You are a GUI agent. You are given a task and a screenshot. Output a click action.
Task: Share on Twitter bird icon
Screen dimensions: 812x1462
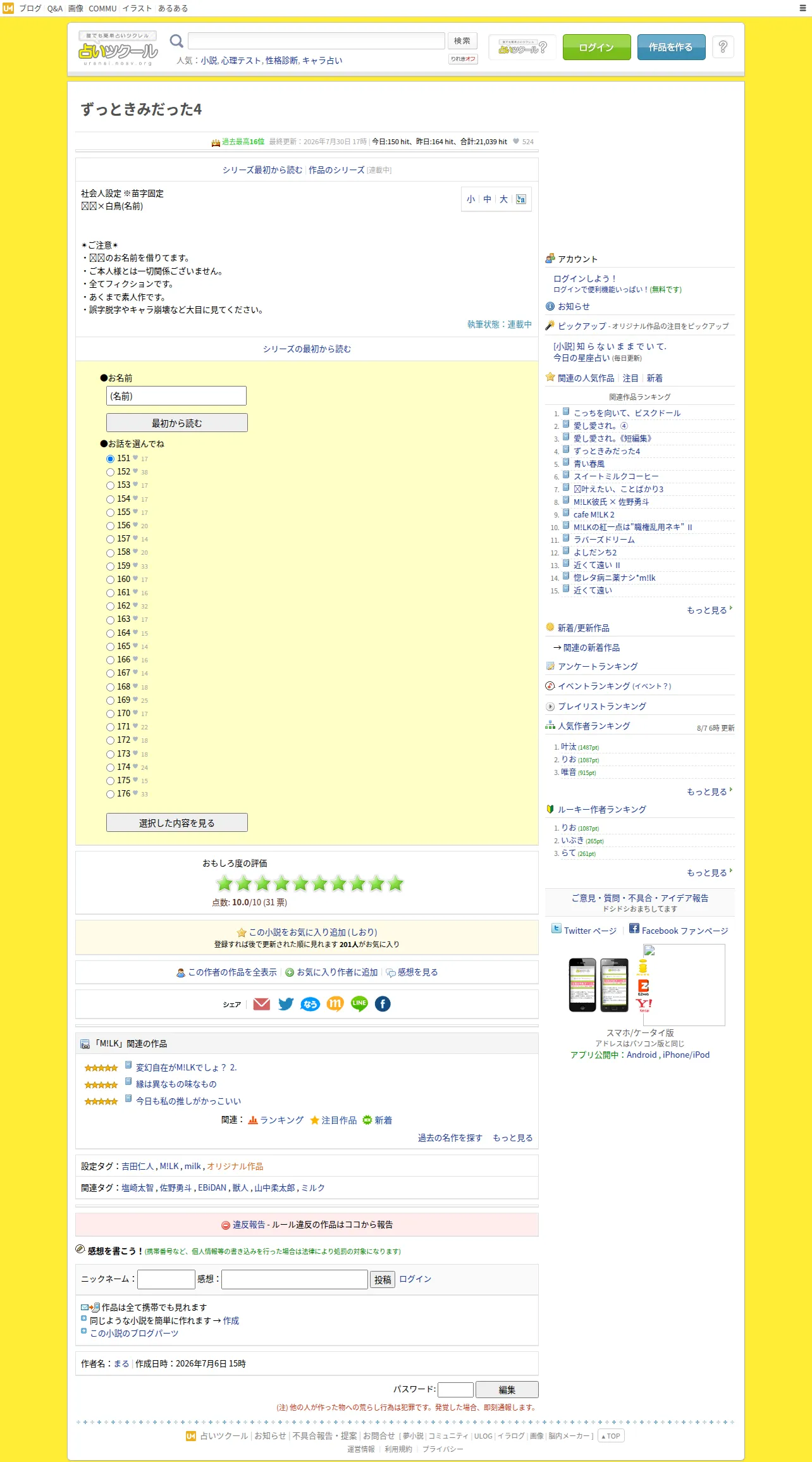[286, 1004]
